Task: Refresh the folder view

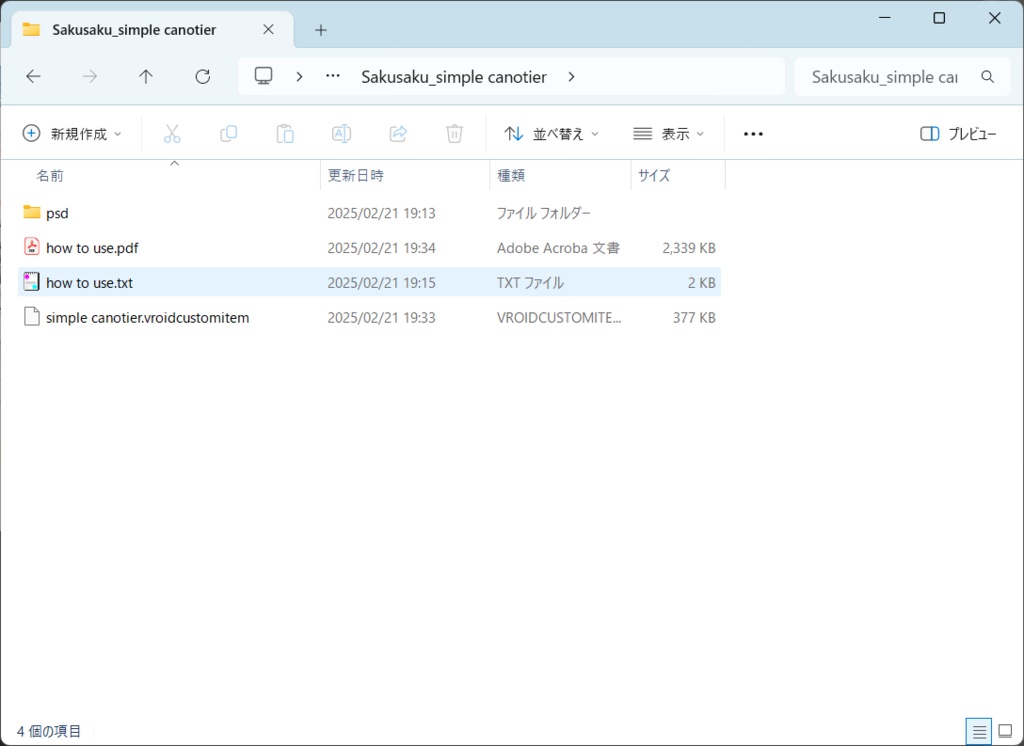Action: pos(202,76)
